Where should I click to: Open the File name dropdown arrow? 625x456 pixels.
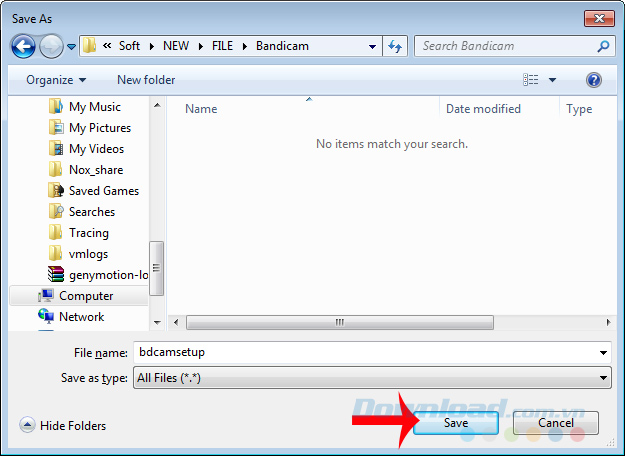point(603,353)
